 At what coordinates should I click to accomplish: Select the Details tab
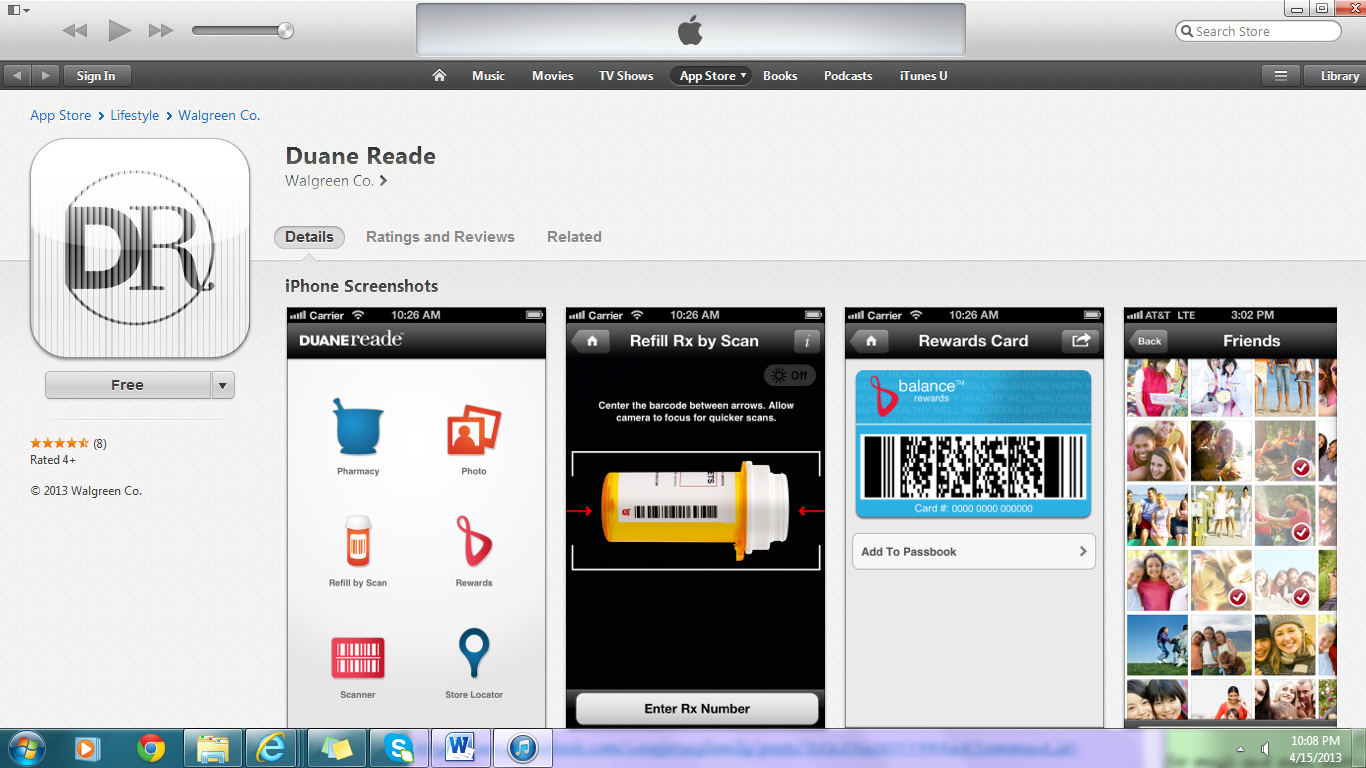(x=309, y=237)
